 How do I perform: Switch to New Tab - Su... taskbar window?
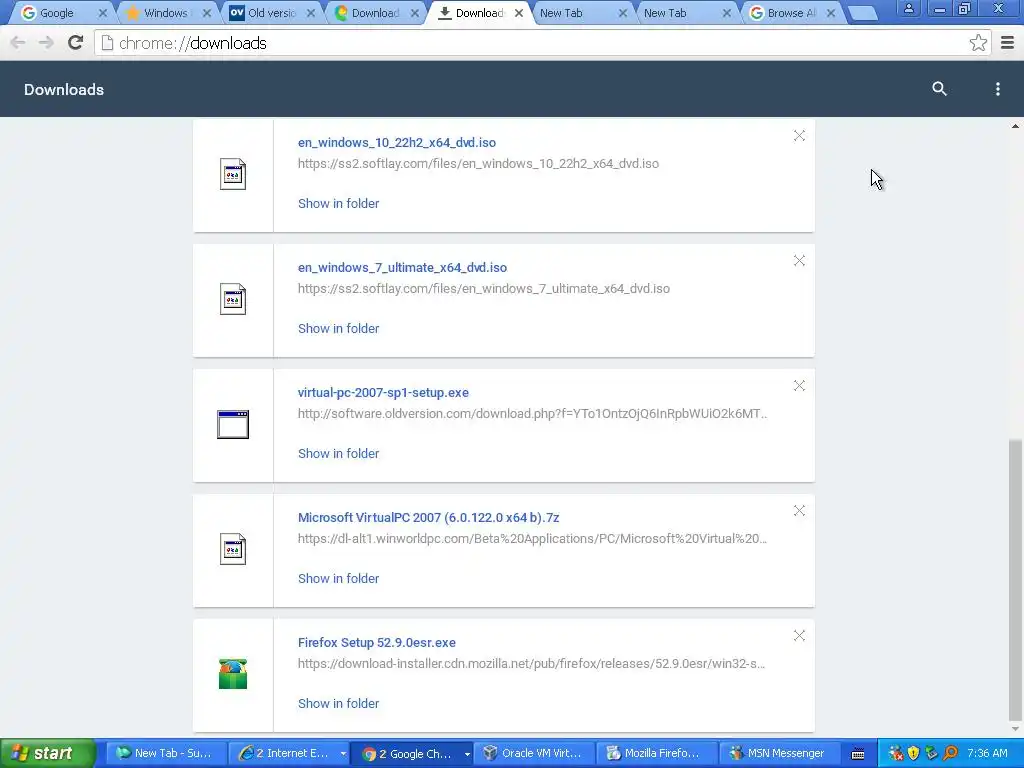click(x=166, y=753)
